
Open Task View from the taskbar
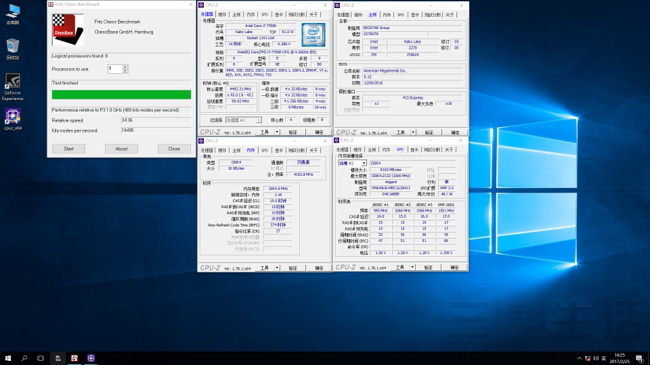40,358
